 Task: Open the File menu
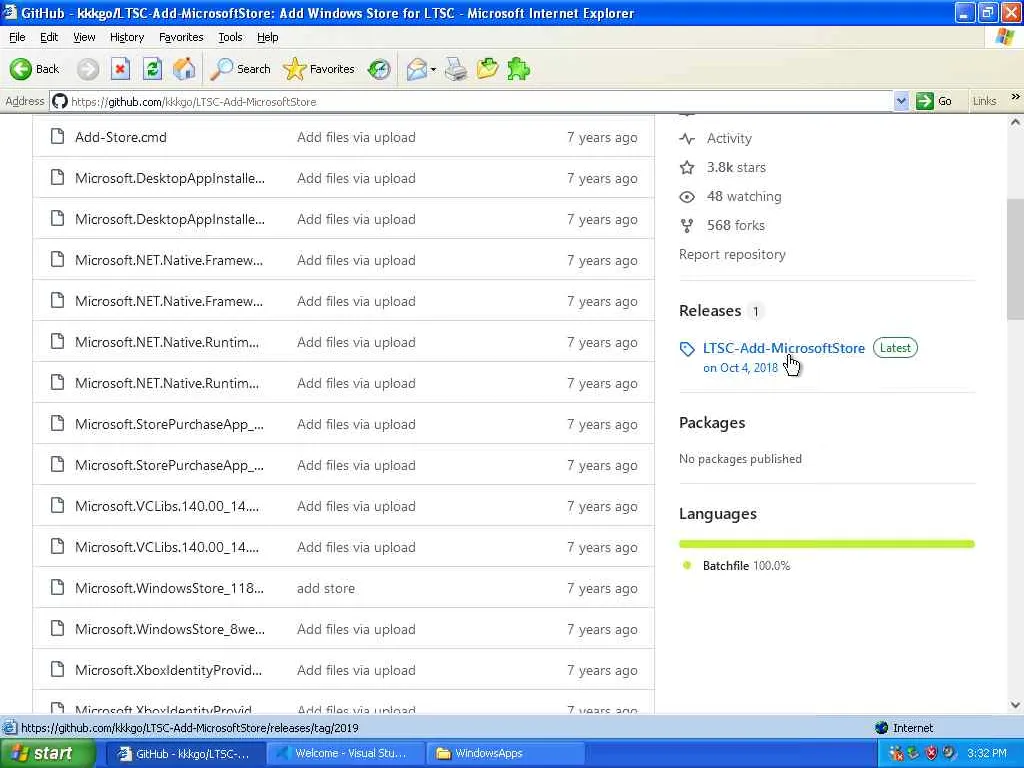(x=17, y=37)
